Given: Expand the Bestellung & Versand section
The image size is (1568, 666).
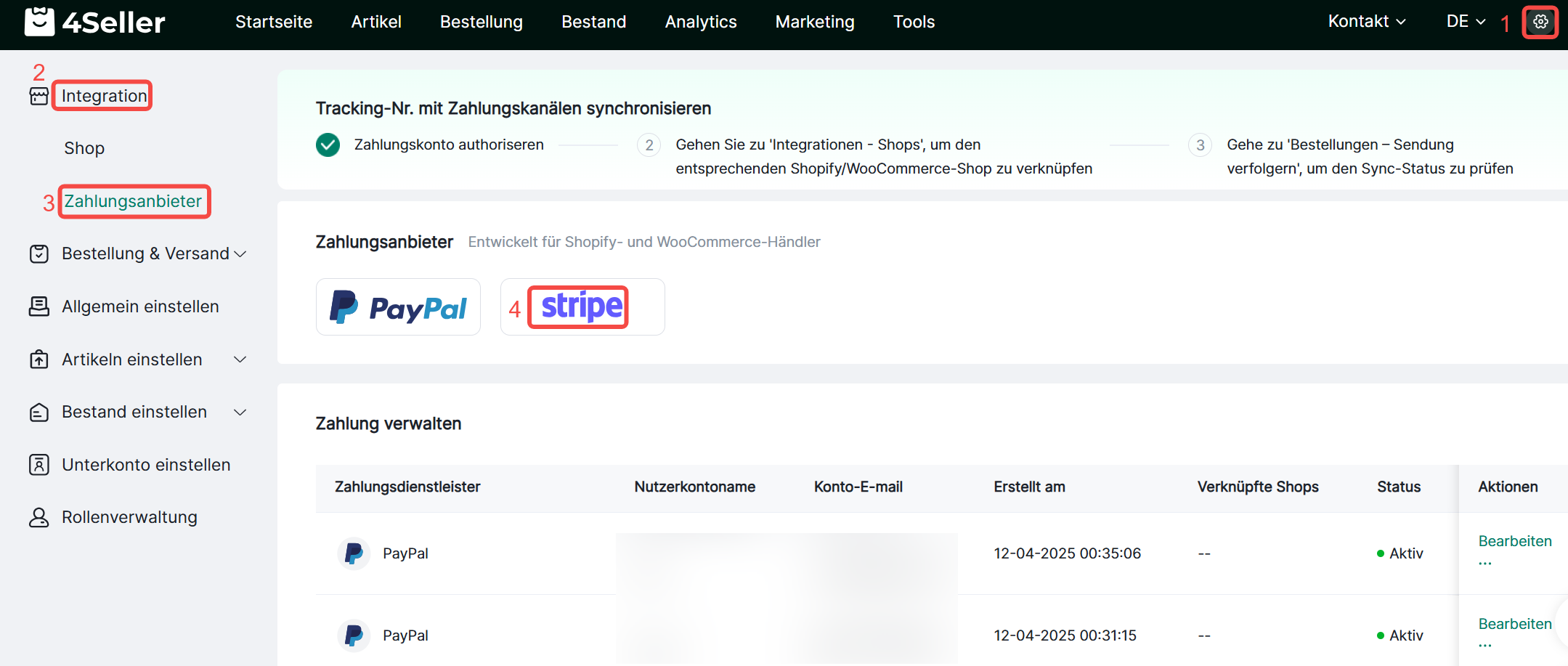Looking at the screenshot, I should pyautogui.click(x=240, y=253).
